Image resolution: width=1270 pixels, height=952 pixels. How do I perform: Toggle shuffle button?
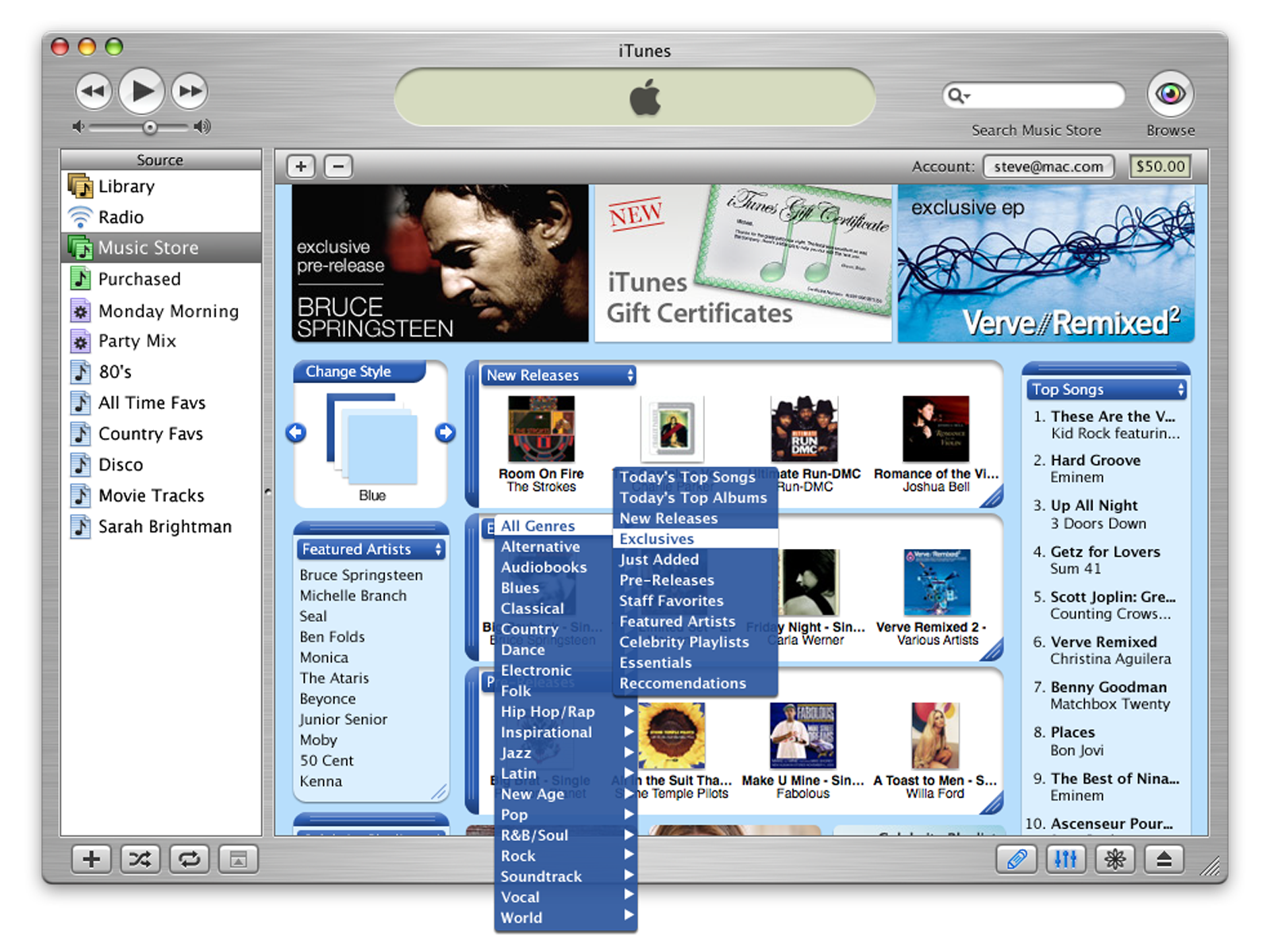(140, 859)
